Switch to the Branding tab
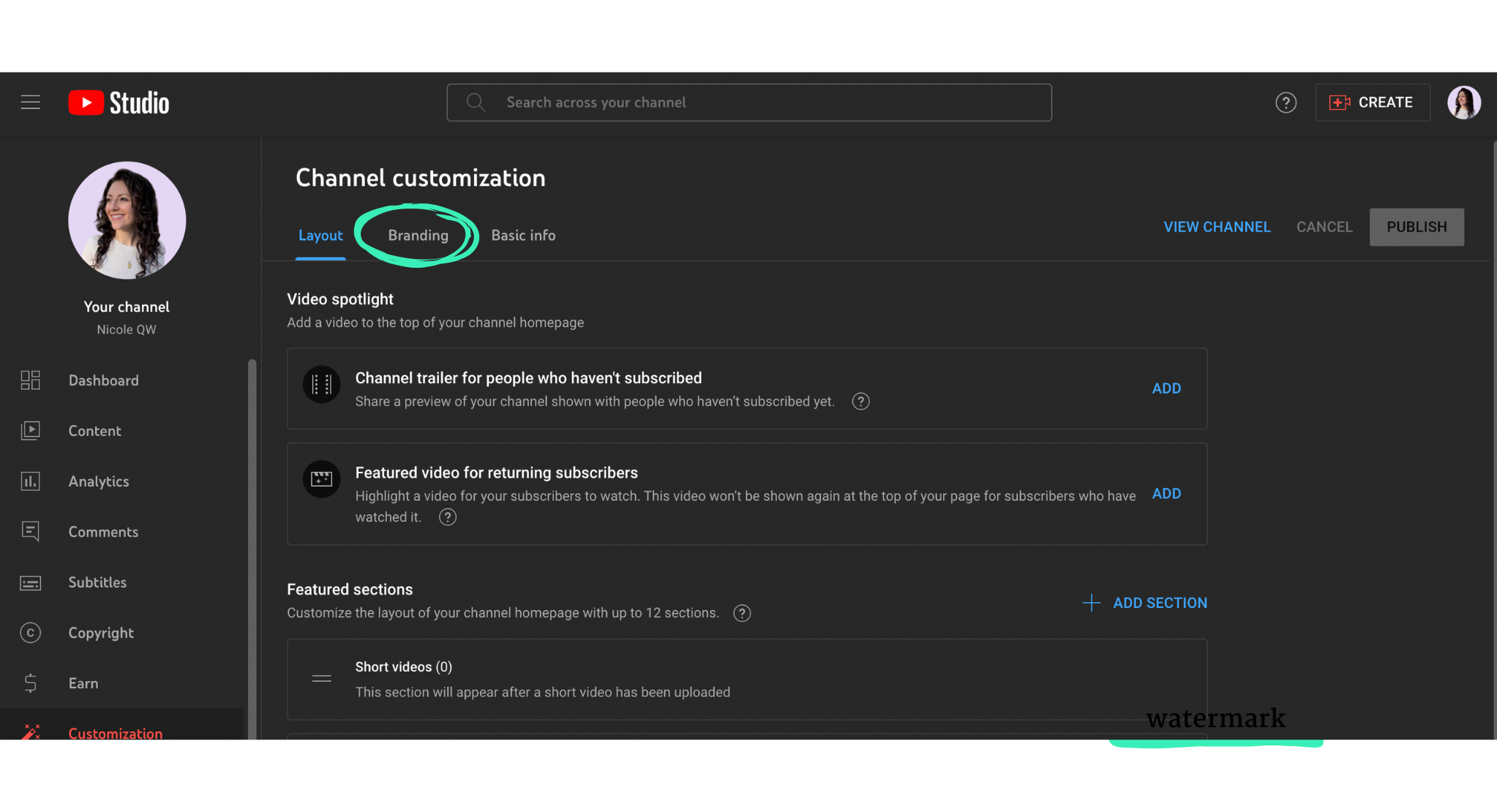 [x=418, y=235]
